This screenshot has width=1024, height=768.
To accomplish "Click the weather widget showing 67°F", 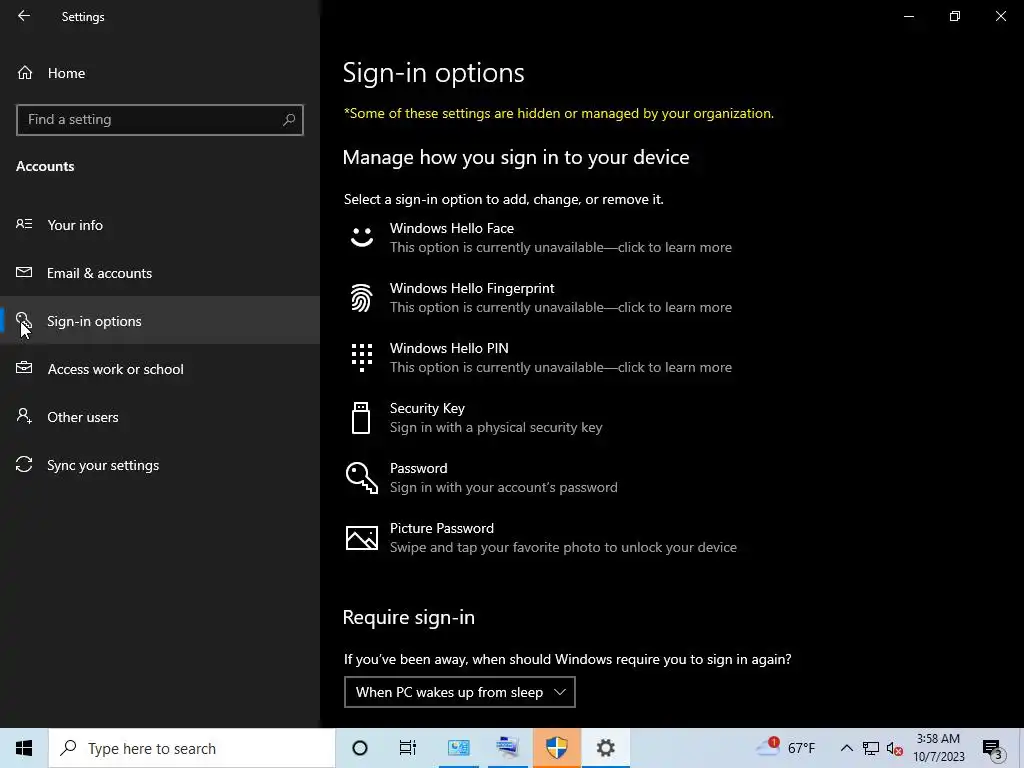I will pos(786,748).
